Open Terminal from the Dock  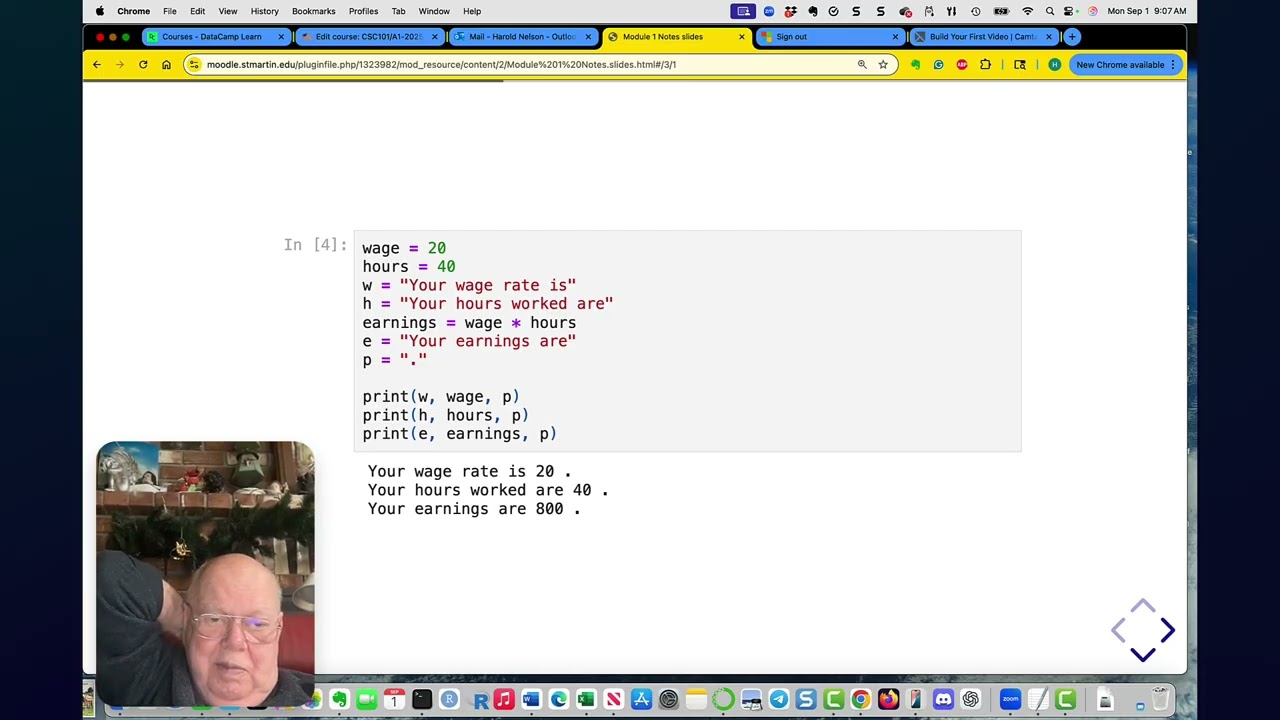coord(422,700)
